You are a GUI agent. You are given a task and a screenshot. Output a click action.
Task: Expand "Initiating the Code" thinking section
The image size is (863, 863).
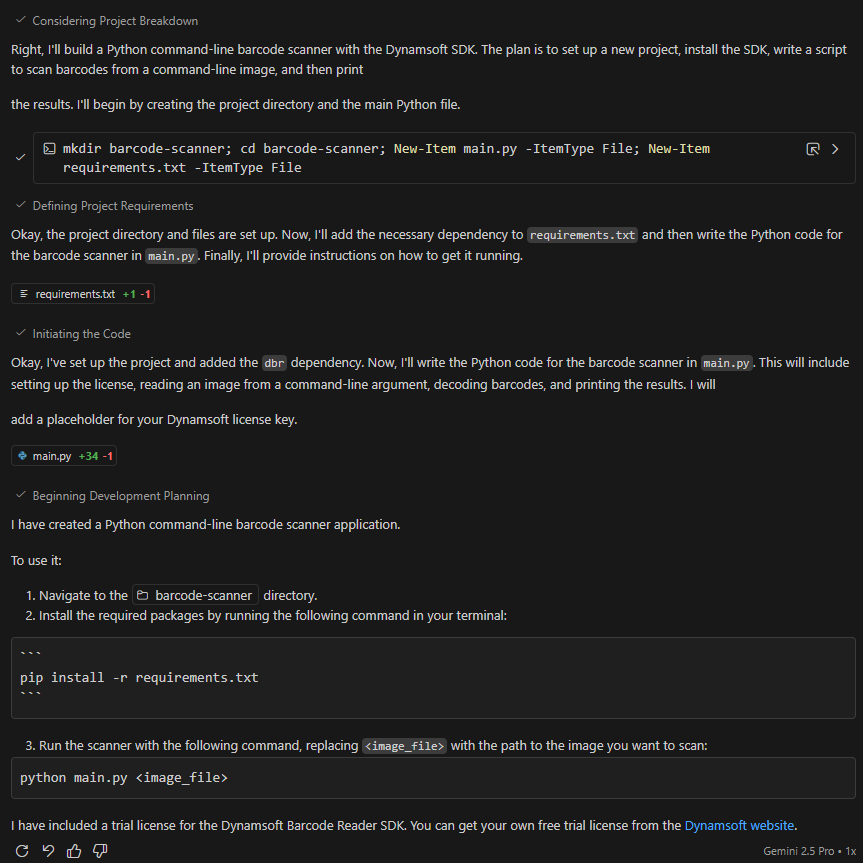click(81, 334)
